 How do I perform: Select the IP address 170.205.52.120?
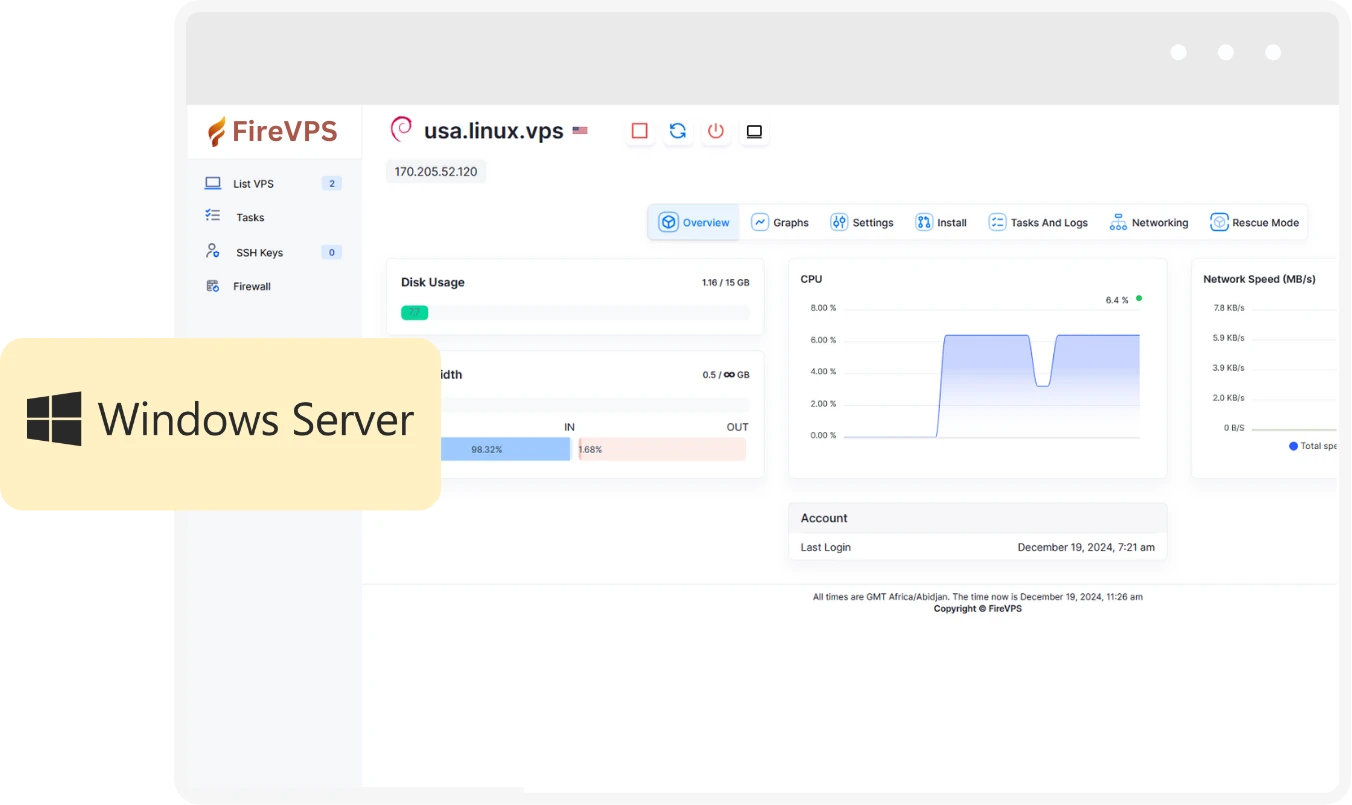coord(436,171)
